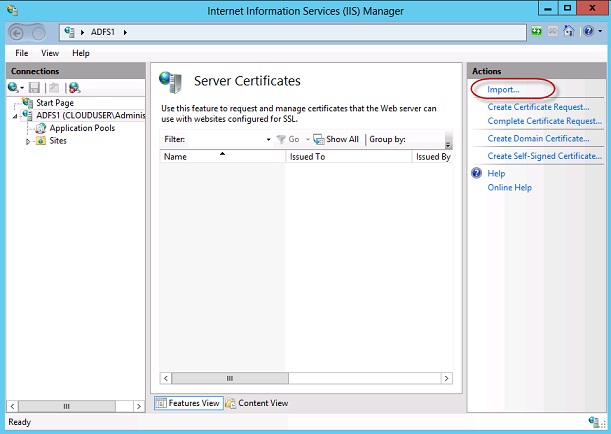Switch to Features View tab

(189, 403)
